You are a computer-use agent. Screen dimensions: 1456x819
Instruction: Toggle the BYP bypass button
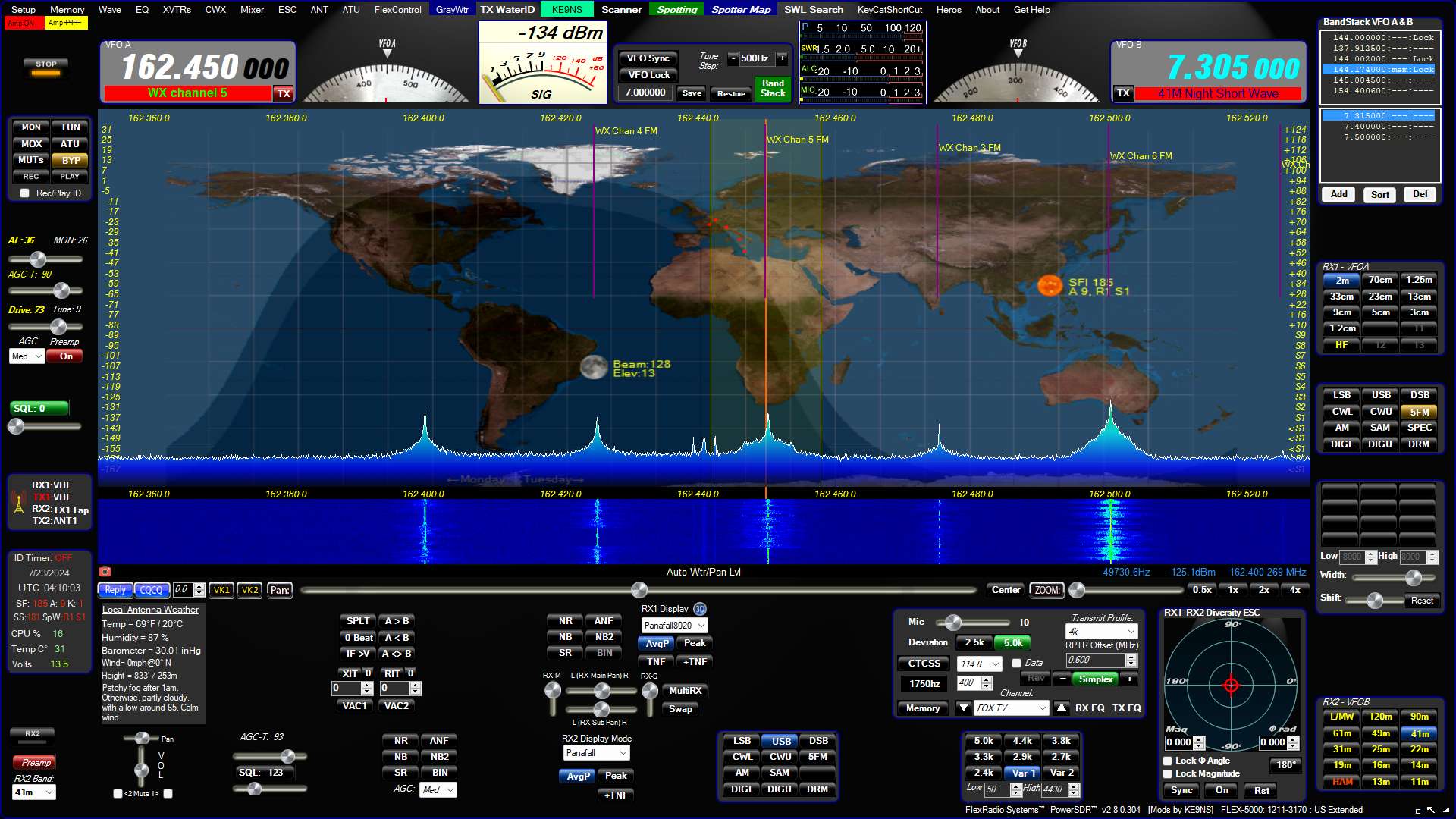[71, 160]
